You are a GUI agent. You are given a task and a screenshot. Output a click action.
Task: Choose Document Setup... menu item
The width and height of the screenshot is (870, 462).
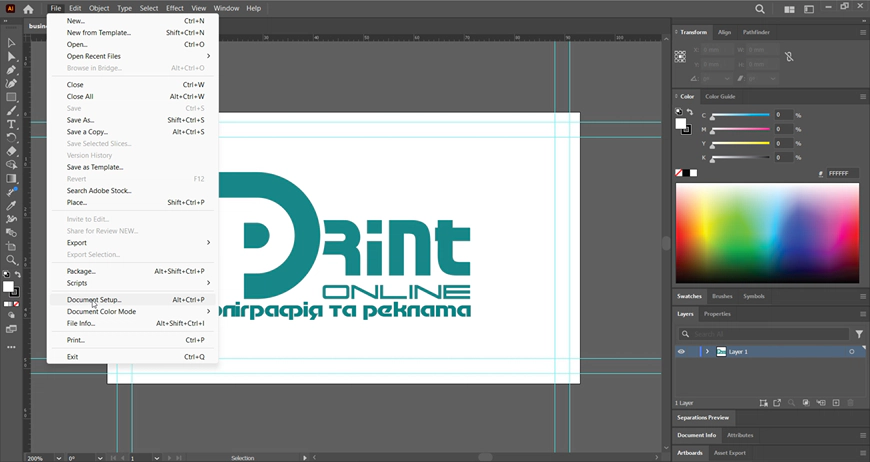(x=133, y=299)
